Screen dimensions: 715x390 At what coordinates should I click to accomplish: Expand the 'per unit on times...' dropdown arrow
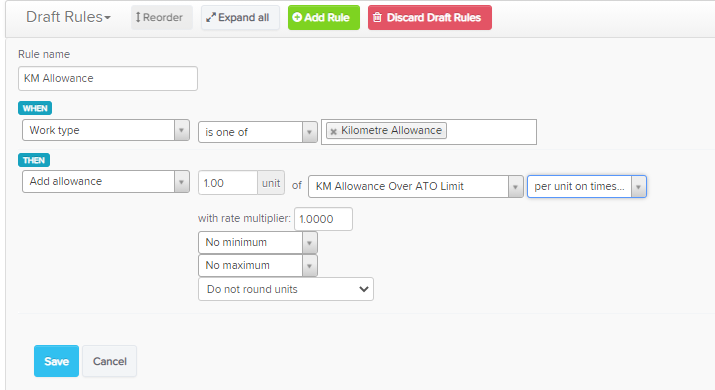pos(638,187)
